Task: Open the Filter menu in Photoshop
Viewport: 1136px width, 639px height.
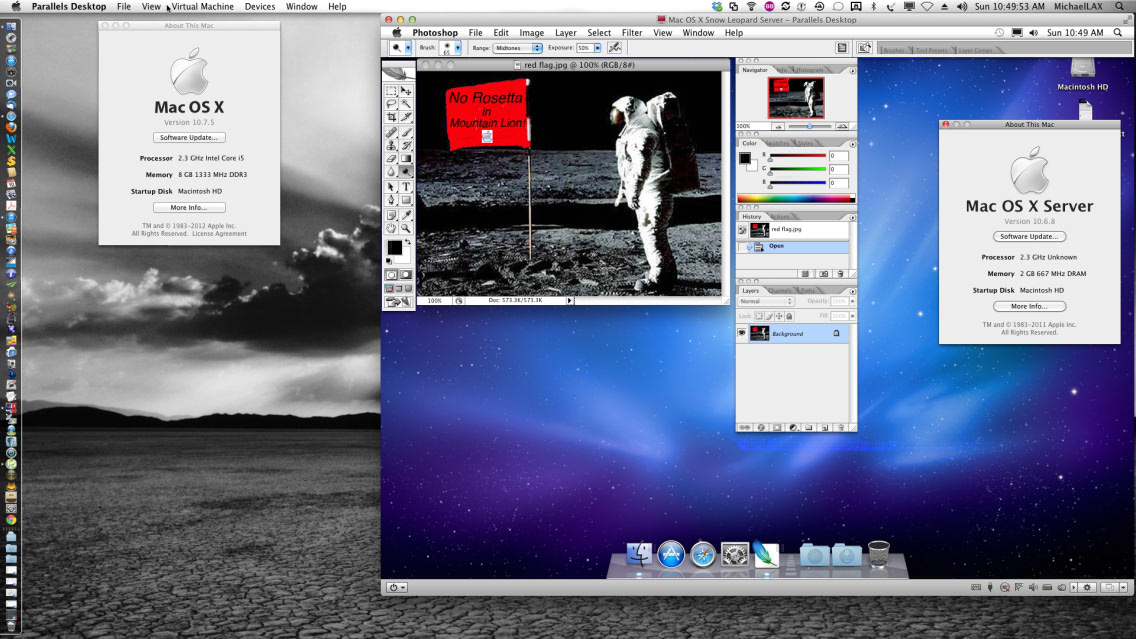Action: point(632,33)
